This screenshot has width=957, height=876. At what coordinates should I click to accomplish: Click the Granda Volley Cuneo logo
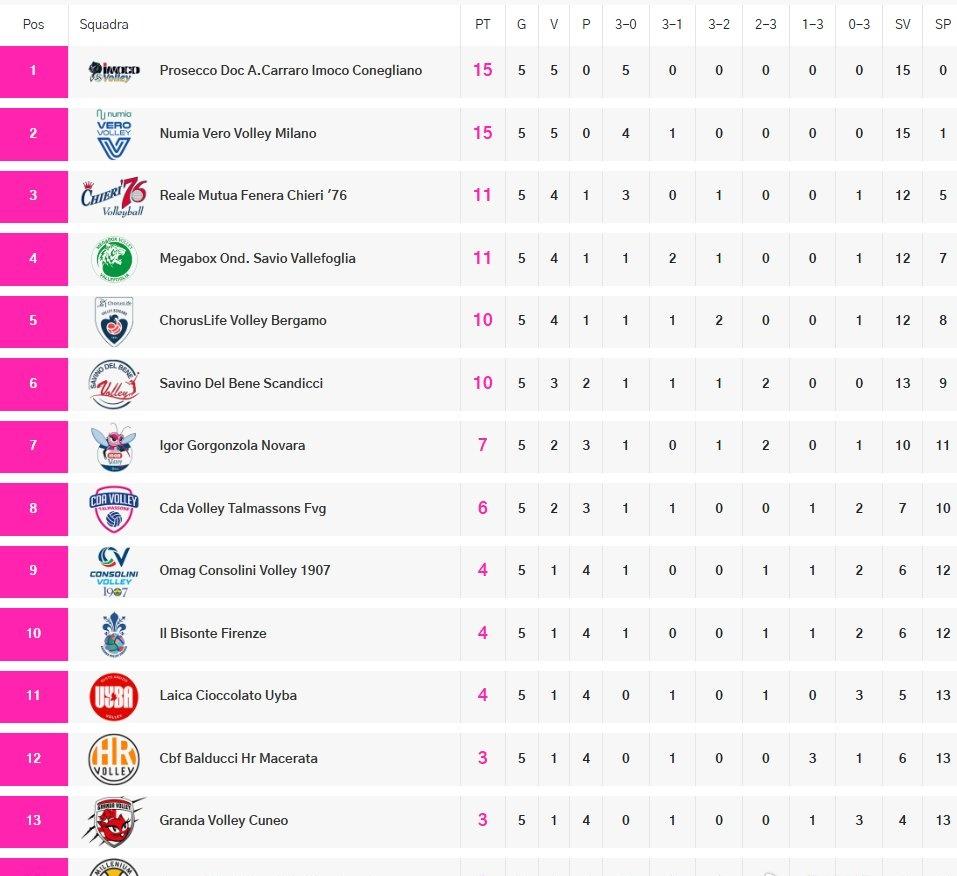tap(114, 822)
